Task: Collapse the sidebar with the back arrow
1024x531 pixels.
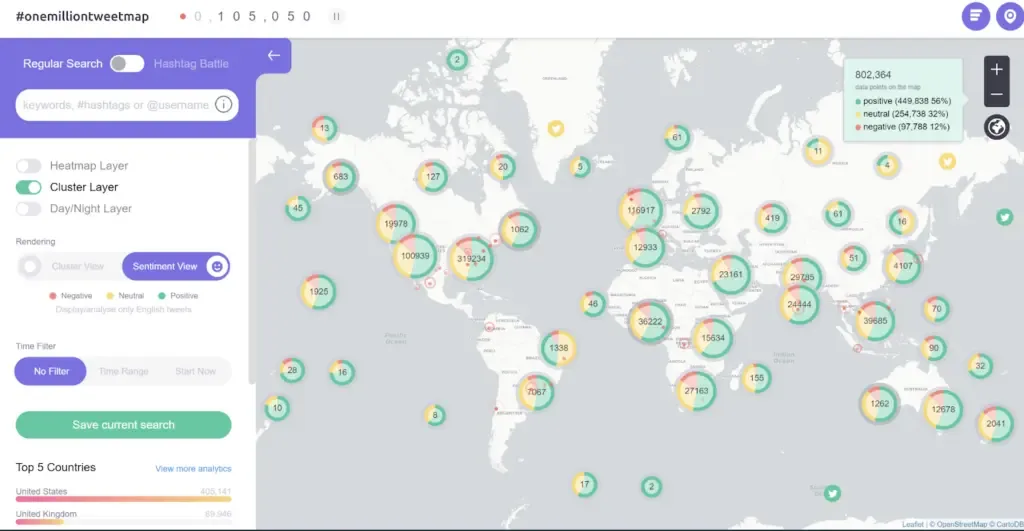Action: [274, 56]
